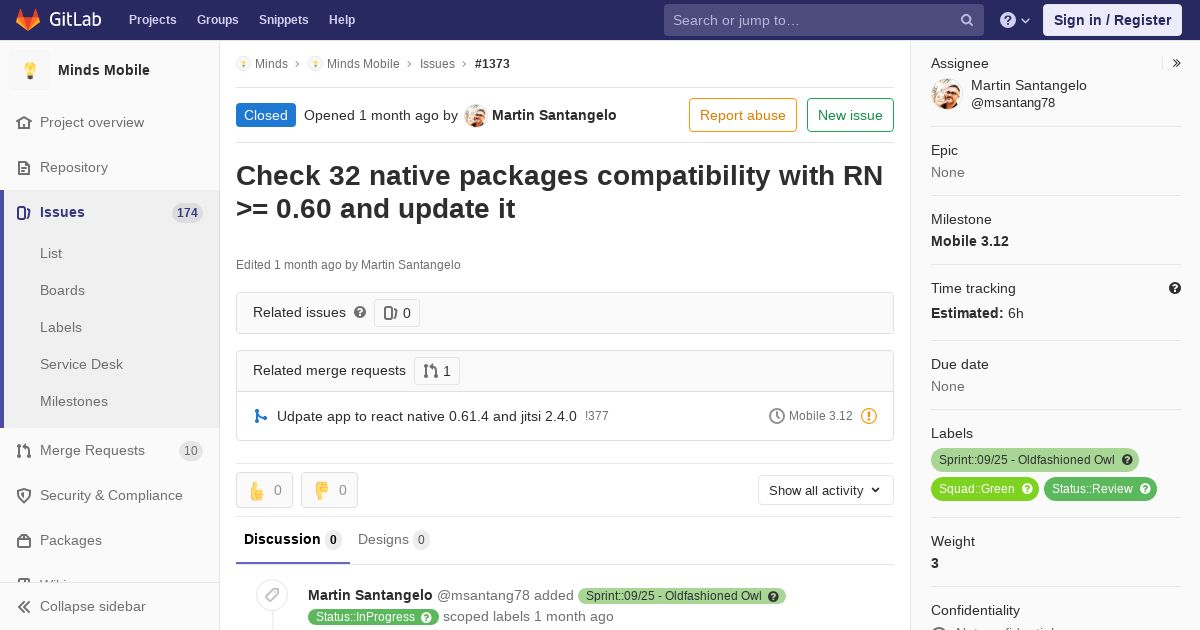The width and height of the screenshot is (1200, 630).
Task: Open author Martin Santangelo profile link in header
Action: pos(554,115)
